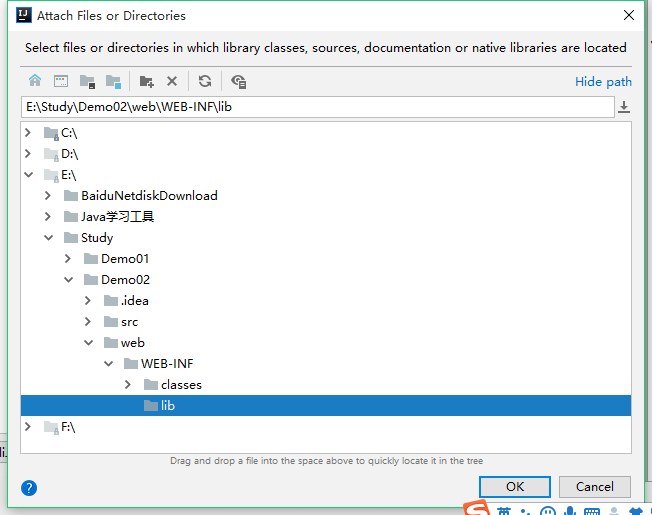Expand the classes folder

pos(128,384)
